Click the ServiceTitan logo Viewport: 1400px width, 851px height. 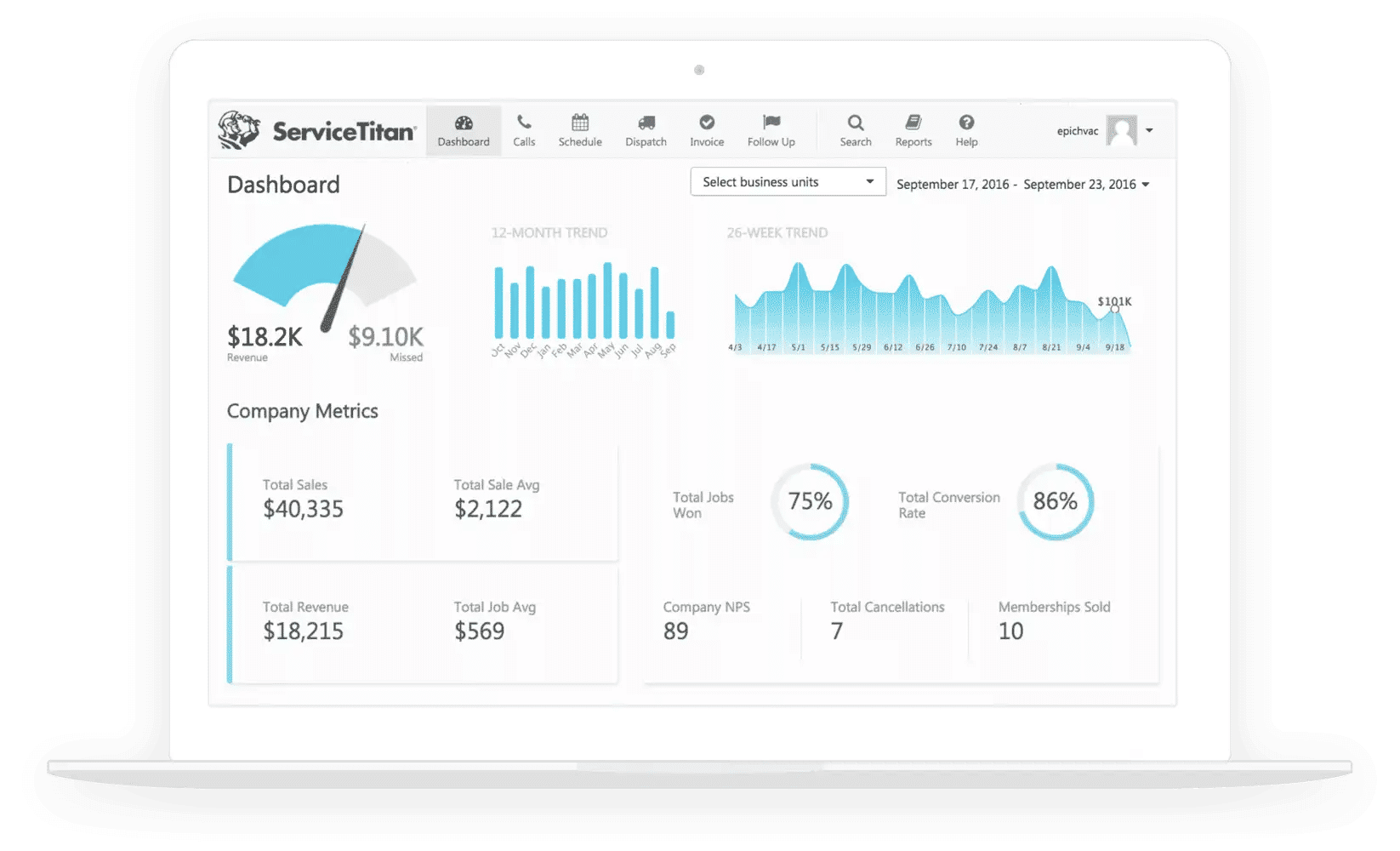click(317, 130)
